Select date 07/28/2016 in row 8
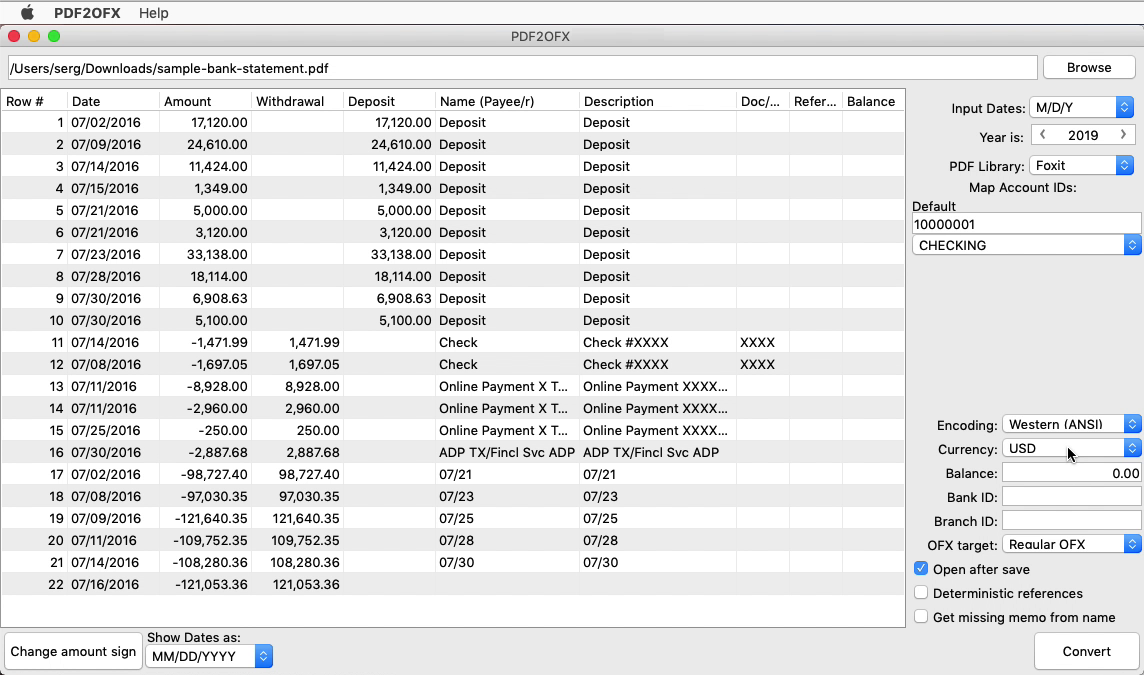 click(x=113, y=276)
